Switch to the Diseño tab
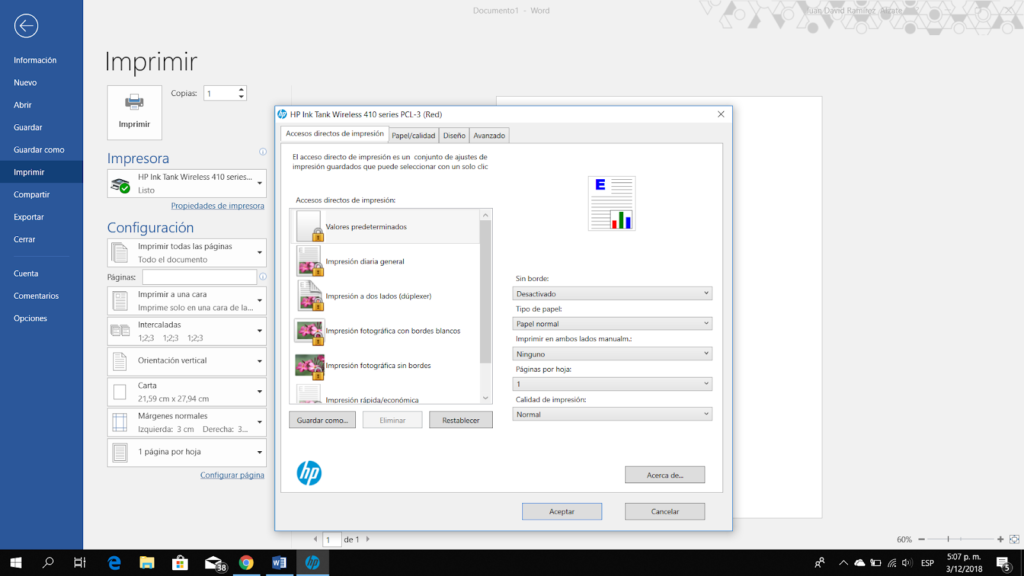This screenshot has width=1024, height=576. click(x=454, y=135)
